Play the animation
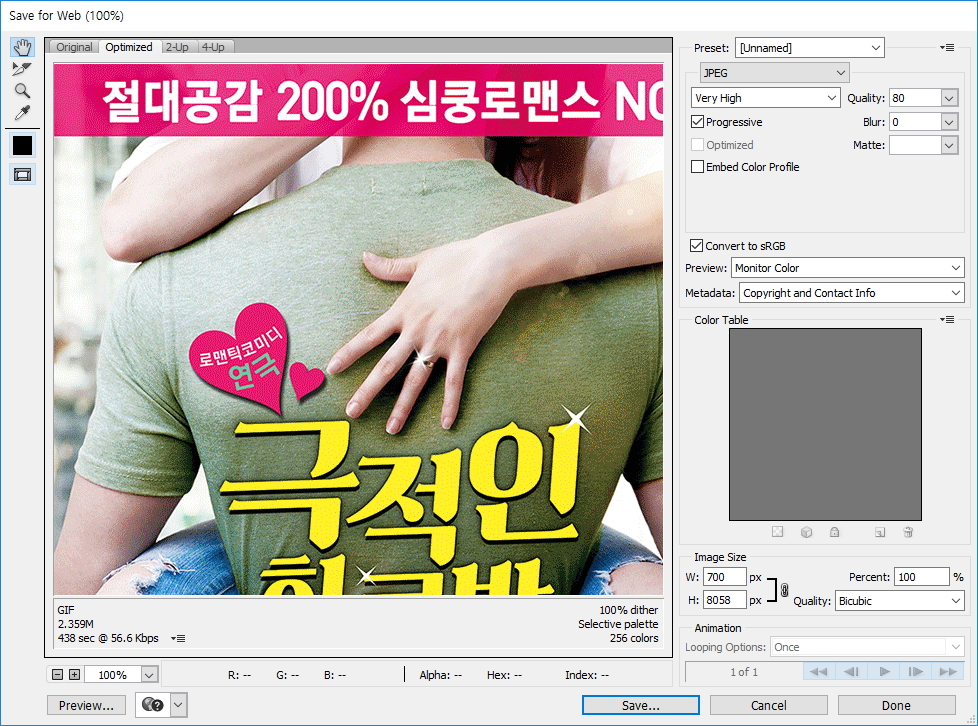Viewport: 978px width, 726px height. click(x=884, y=672)
